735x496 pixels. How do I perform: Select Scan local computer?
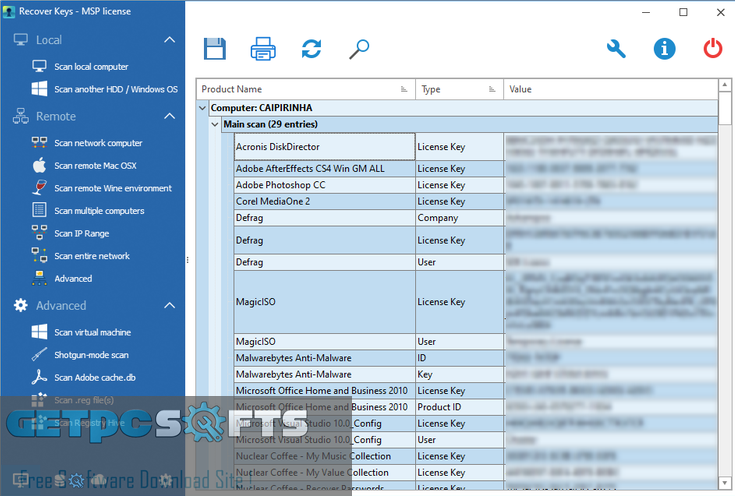pos(91,67)
